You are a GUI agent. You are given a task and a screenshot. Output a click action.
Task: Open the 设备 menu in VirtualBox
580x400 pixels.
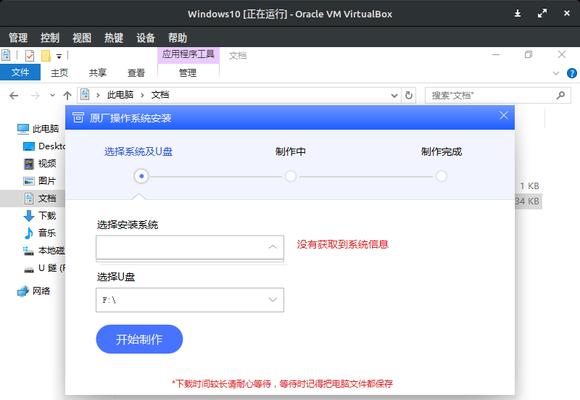[x=145, y=38]
